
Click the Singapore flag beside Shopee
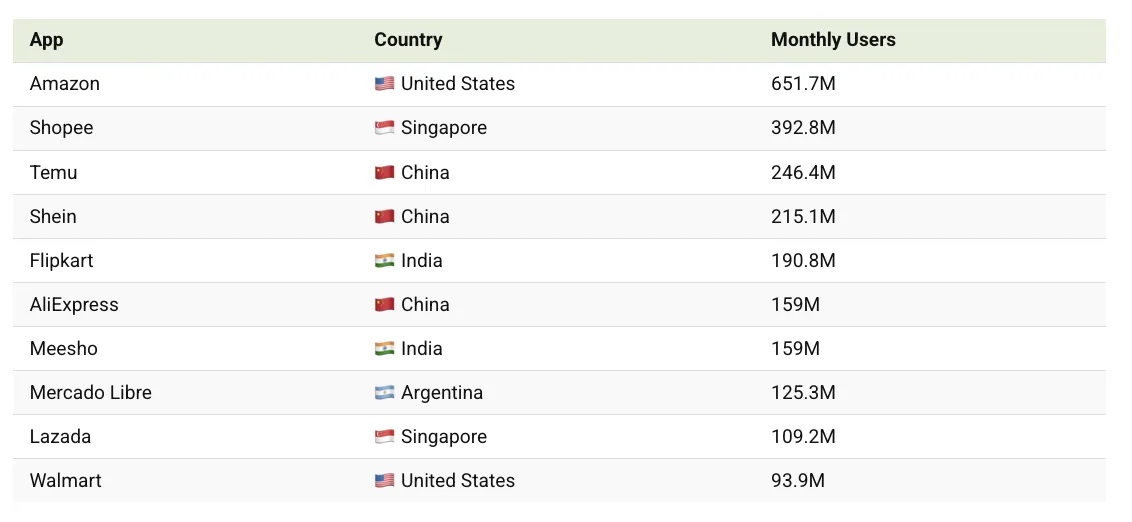tap(384, 128)
